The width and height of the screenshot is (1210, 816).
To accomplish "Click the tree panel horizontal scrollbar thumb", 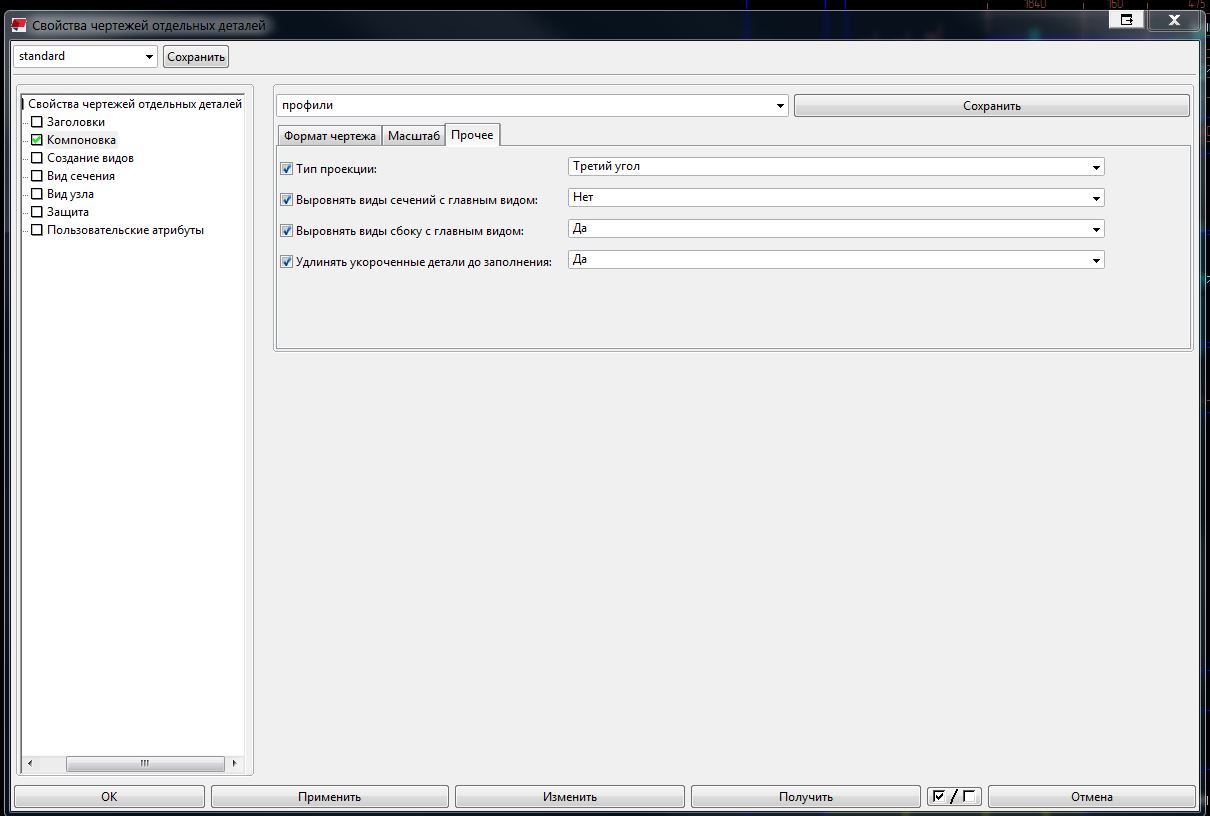I will click(x=144, y=763).
